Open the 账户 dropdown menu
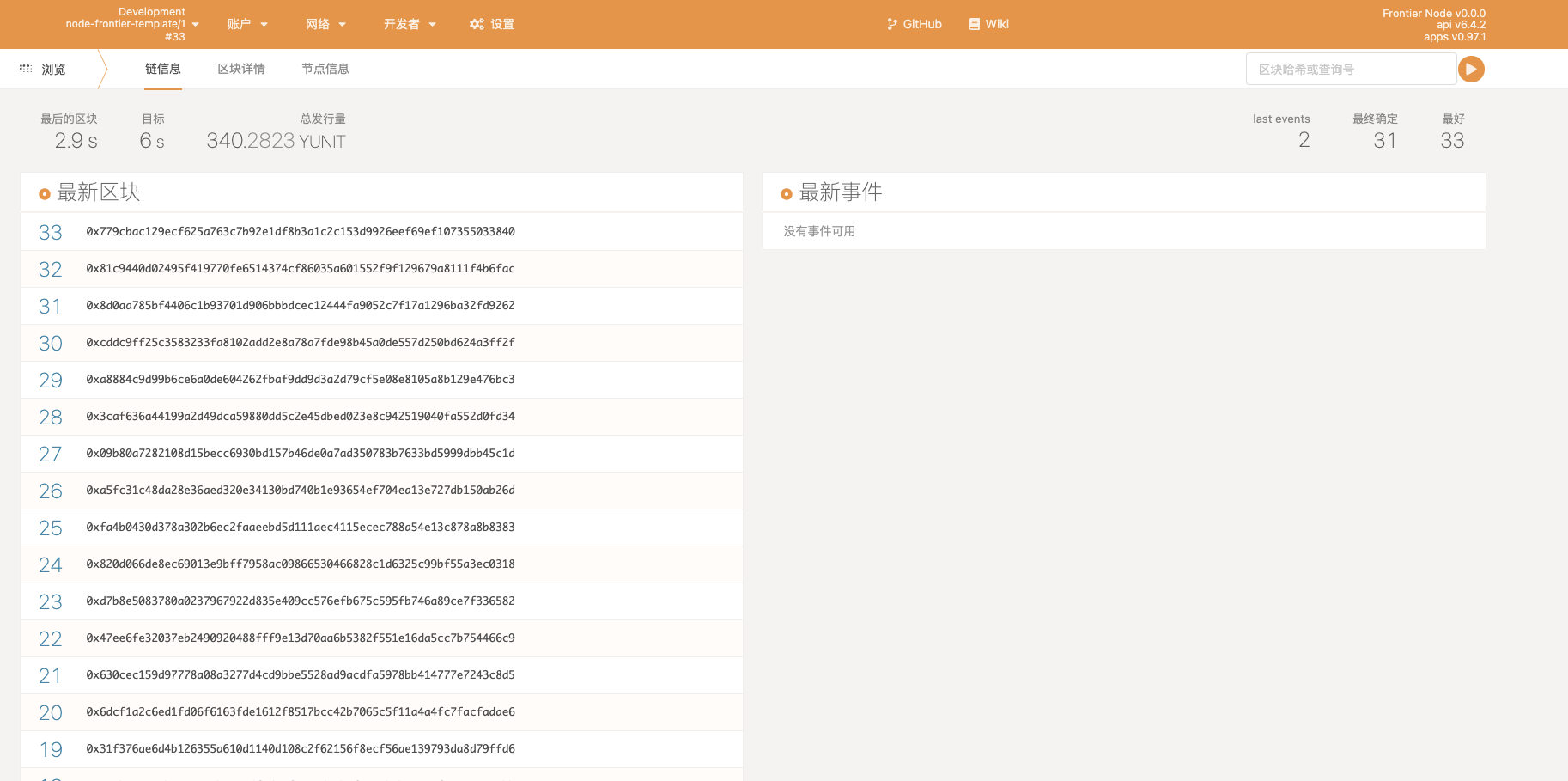 247,24
